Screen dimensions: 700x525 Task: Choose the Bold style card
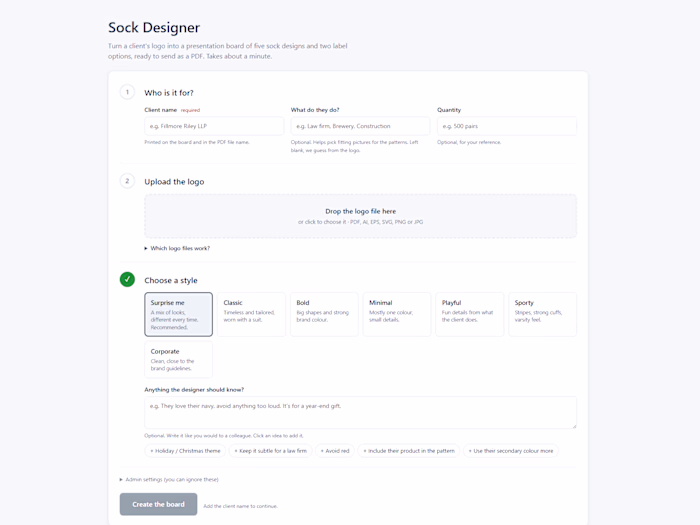pyautogui.click(x=324, y=314)
